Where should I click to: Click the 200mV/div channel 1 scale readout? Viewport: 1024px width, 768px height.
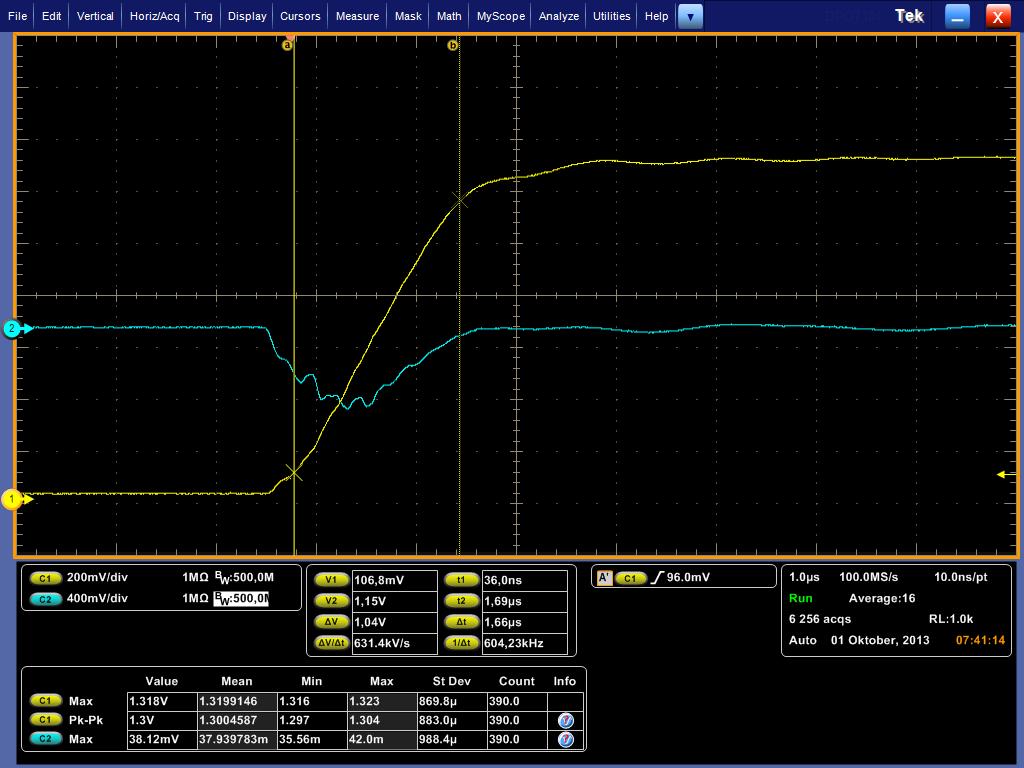pos(97,577)
